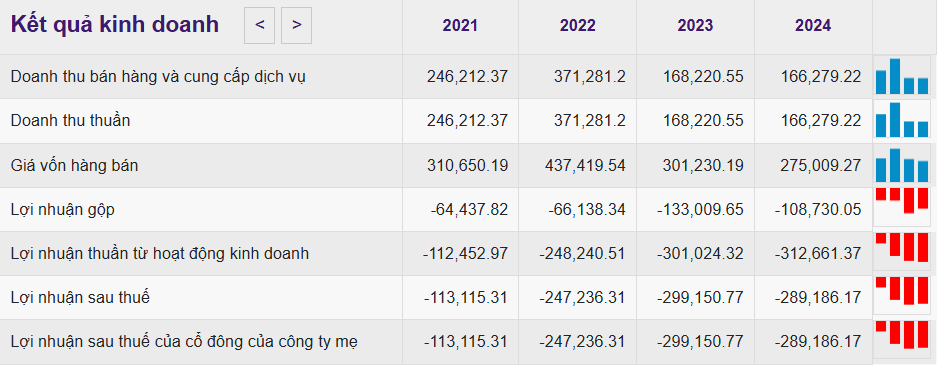Image resolution: width=937 pixels, height=365 pixels.
Task: Select the 2024 column header
Action: point(813,25)
